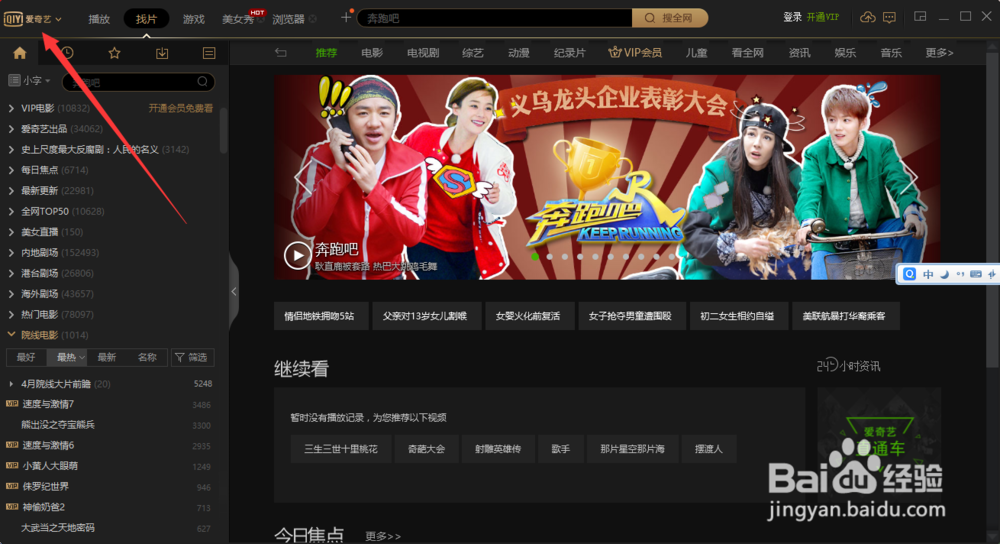The image size is (1000, 544).
Task: Click the 开通会员免费看 link
Action: click(x=180, y=108)
